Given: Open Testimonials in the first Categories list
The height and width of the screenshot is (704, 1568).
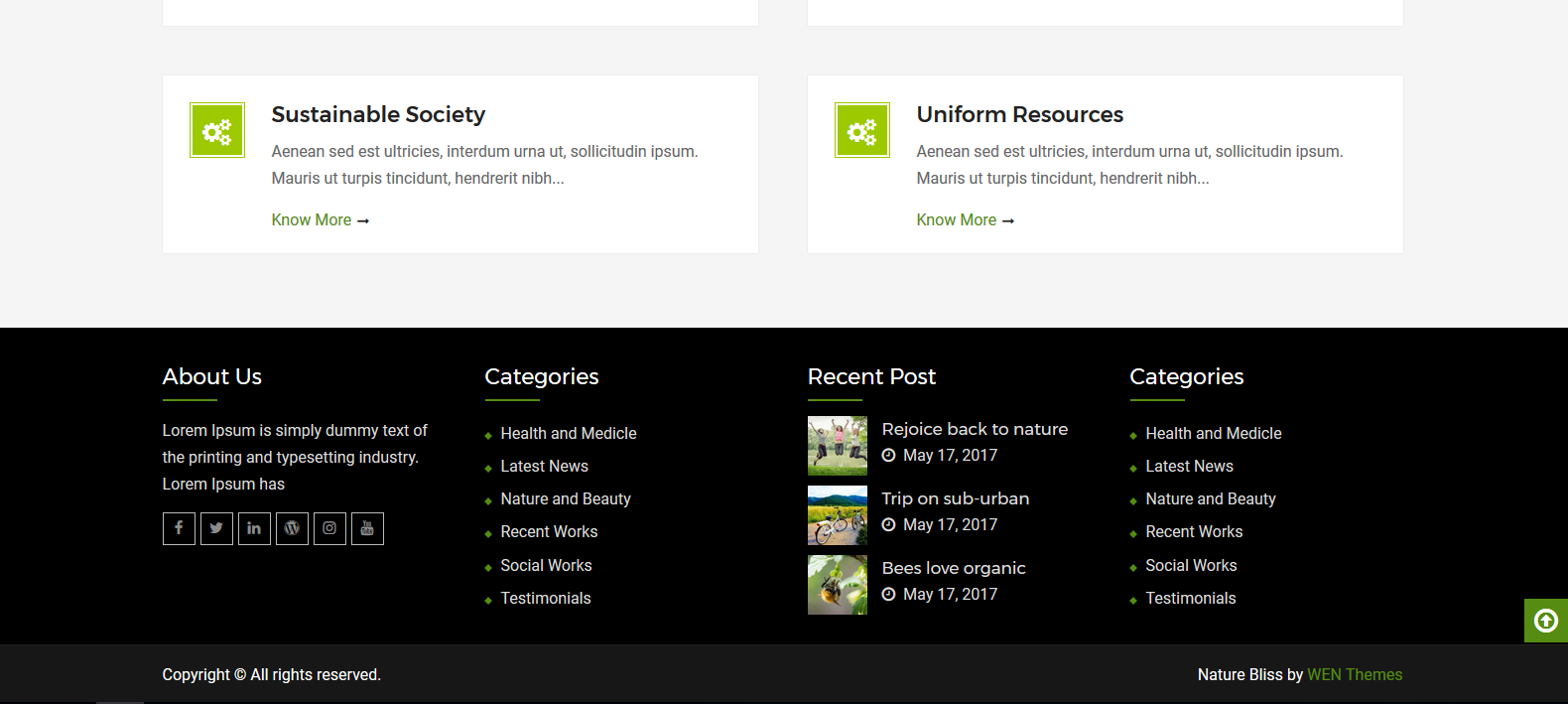Looking at the screenshot, I should pyautogui.click(x=545, y=599).
